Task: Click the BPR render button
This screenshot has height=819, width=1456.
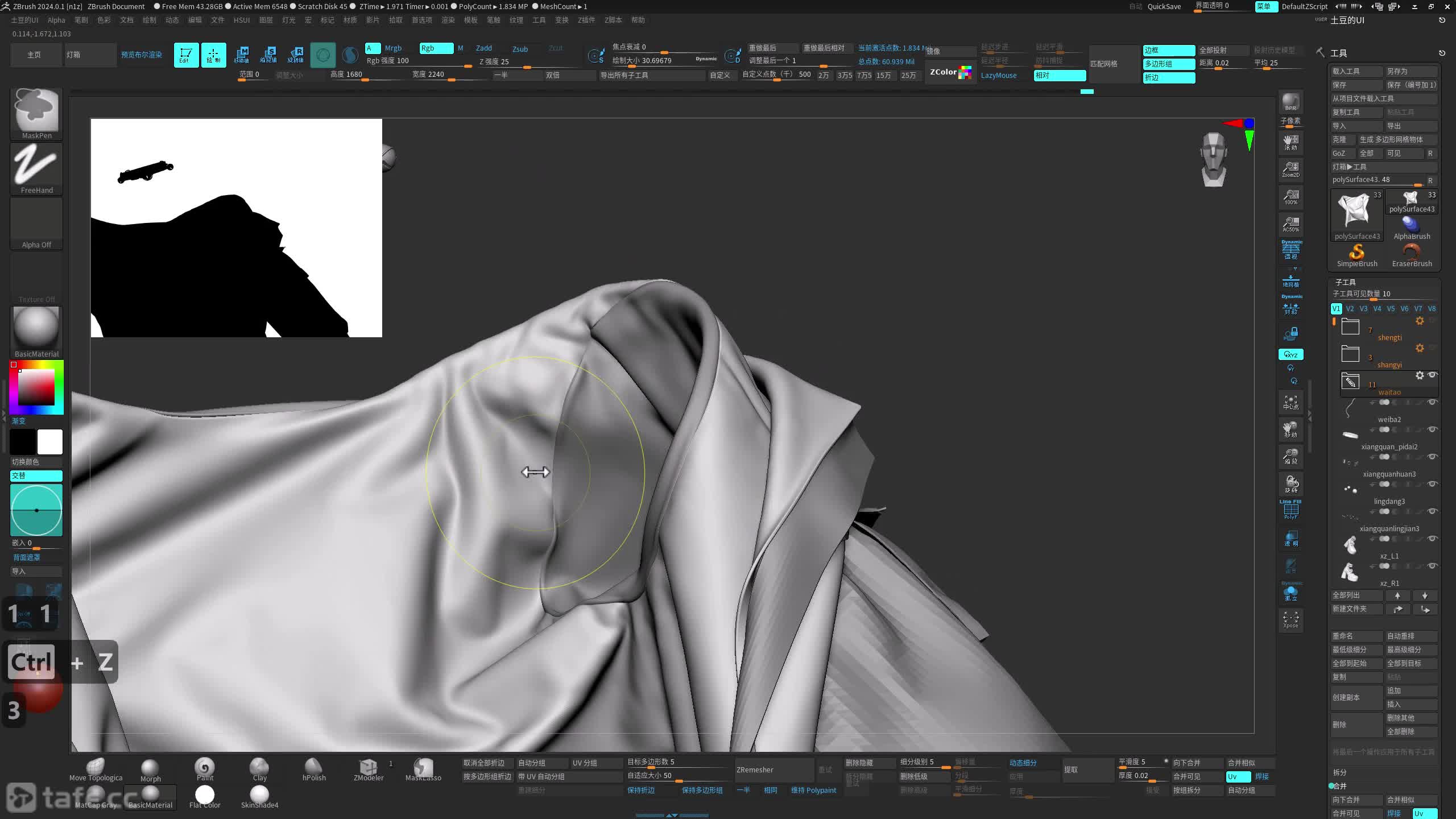Action: tap(1290, 102)
